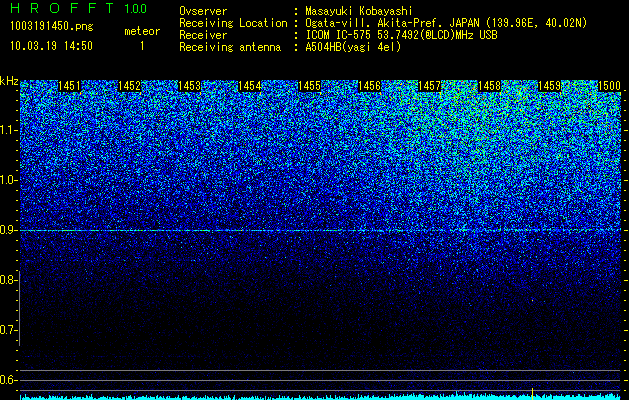Click the 0.7 frequency axis label
629x400 pixels.
click(8, 330)
